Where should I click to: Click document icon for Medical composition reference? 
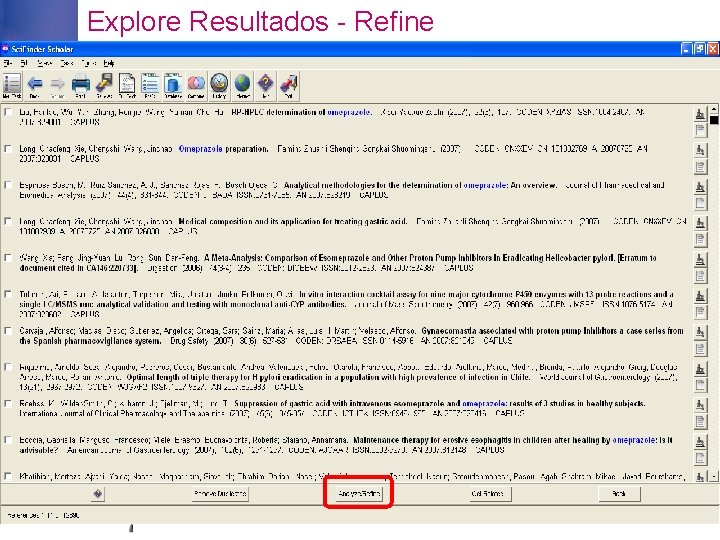[700, 239]
